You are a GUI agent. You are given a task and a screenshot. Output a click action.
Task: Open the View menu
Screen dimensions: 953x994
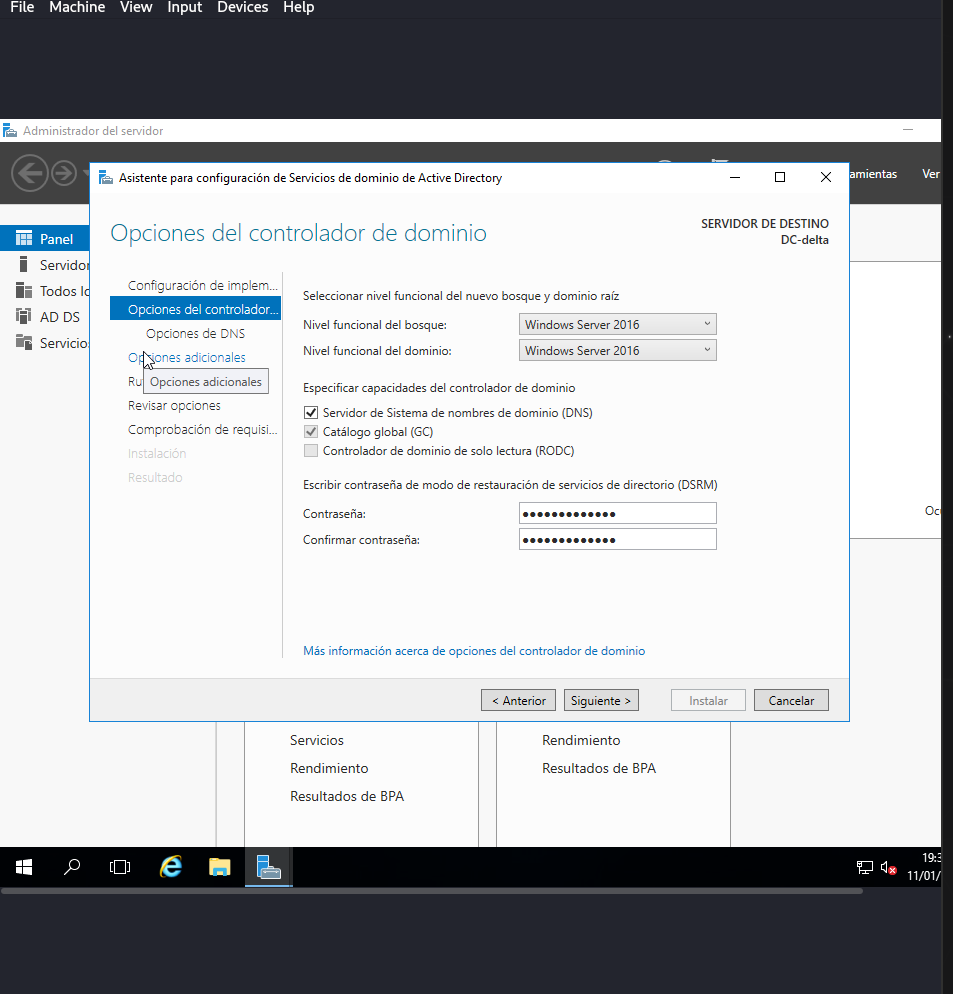pos(136,7)
